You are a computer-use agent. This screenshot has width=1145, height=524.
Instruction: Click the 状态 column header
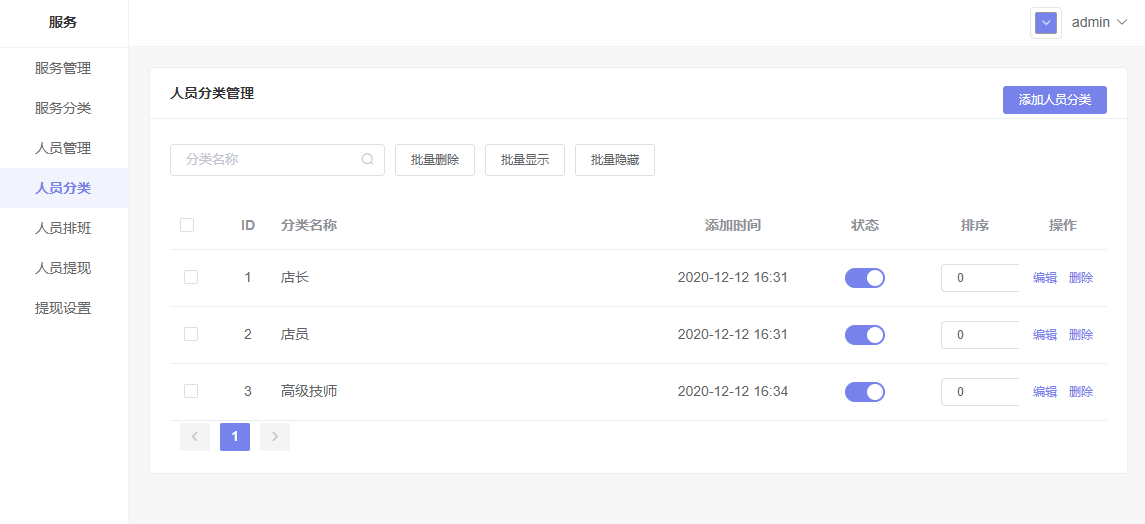pos(865,225)
